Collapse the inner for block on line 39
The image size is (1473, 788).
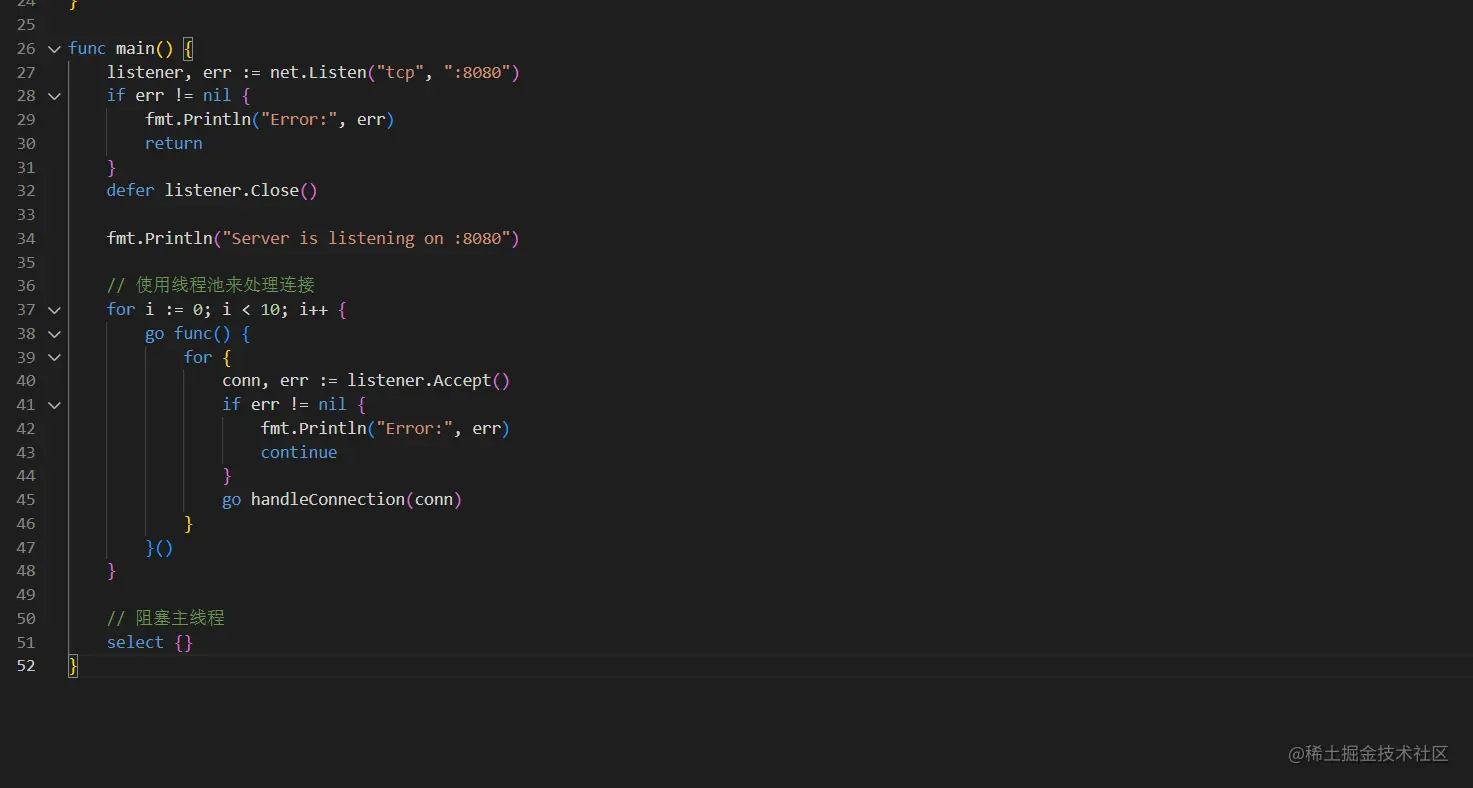point(54,357)
